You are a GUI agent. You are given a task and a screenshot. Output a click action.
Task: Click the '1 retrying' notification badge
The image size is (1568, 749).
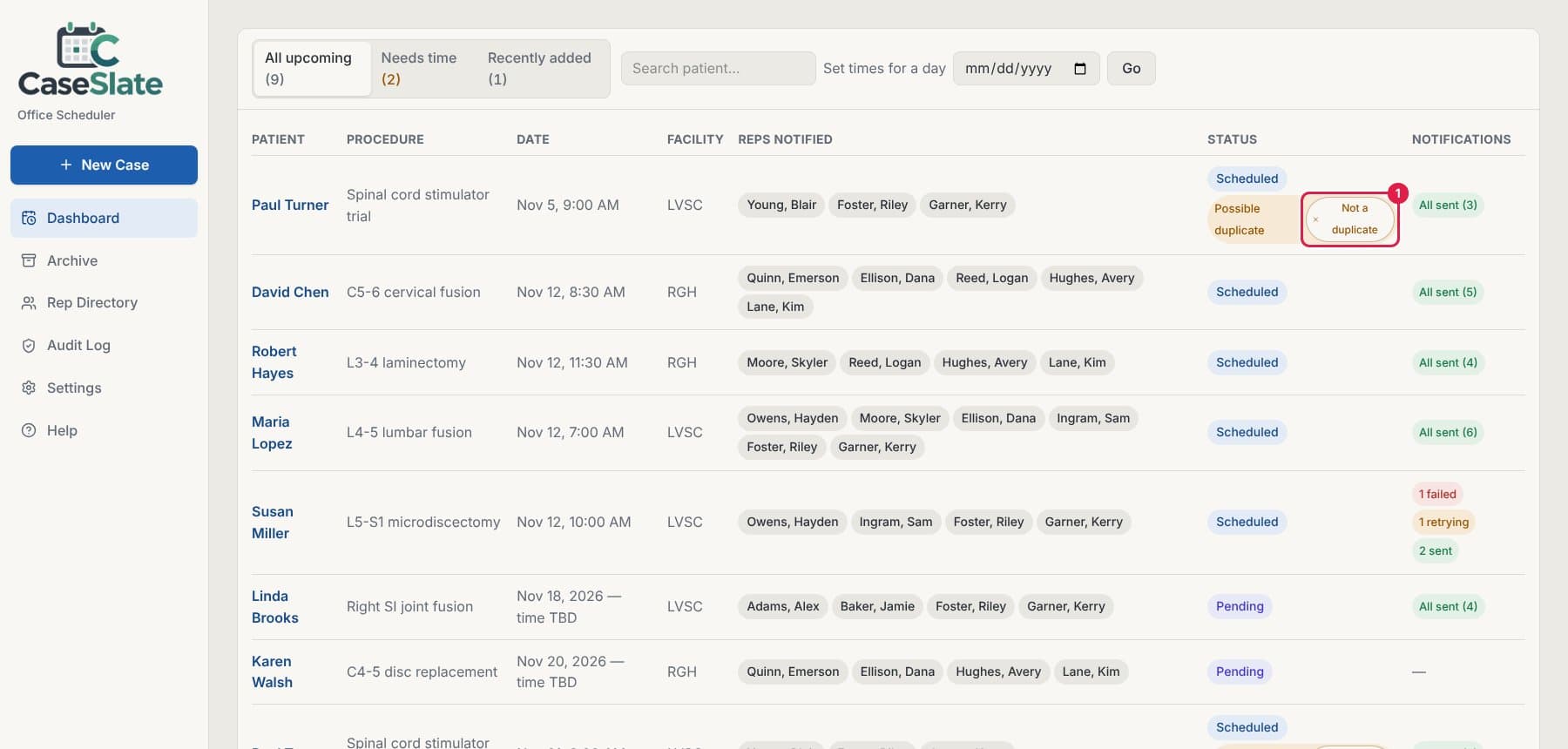[1443, 523]
